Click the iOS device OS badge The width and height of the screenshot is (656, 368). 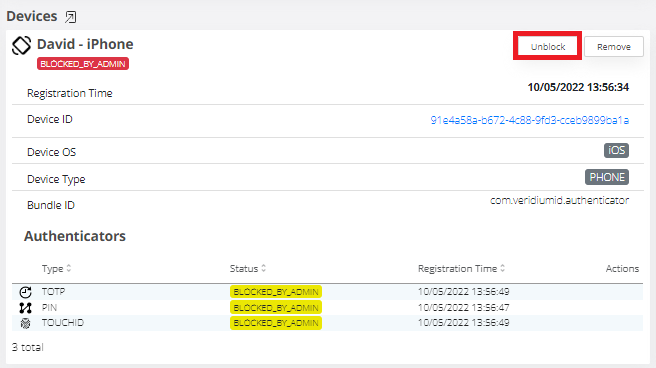(616, 151)
